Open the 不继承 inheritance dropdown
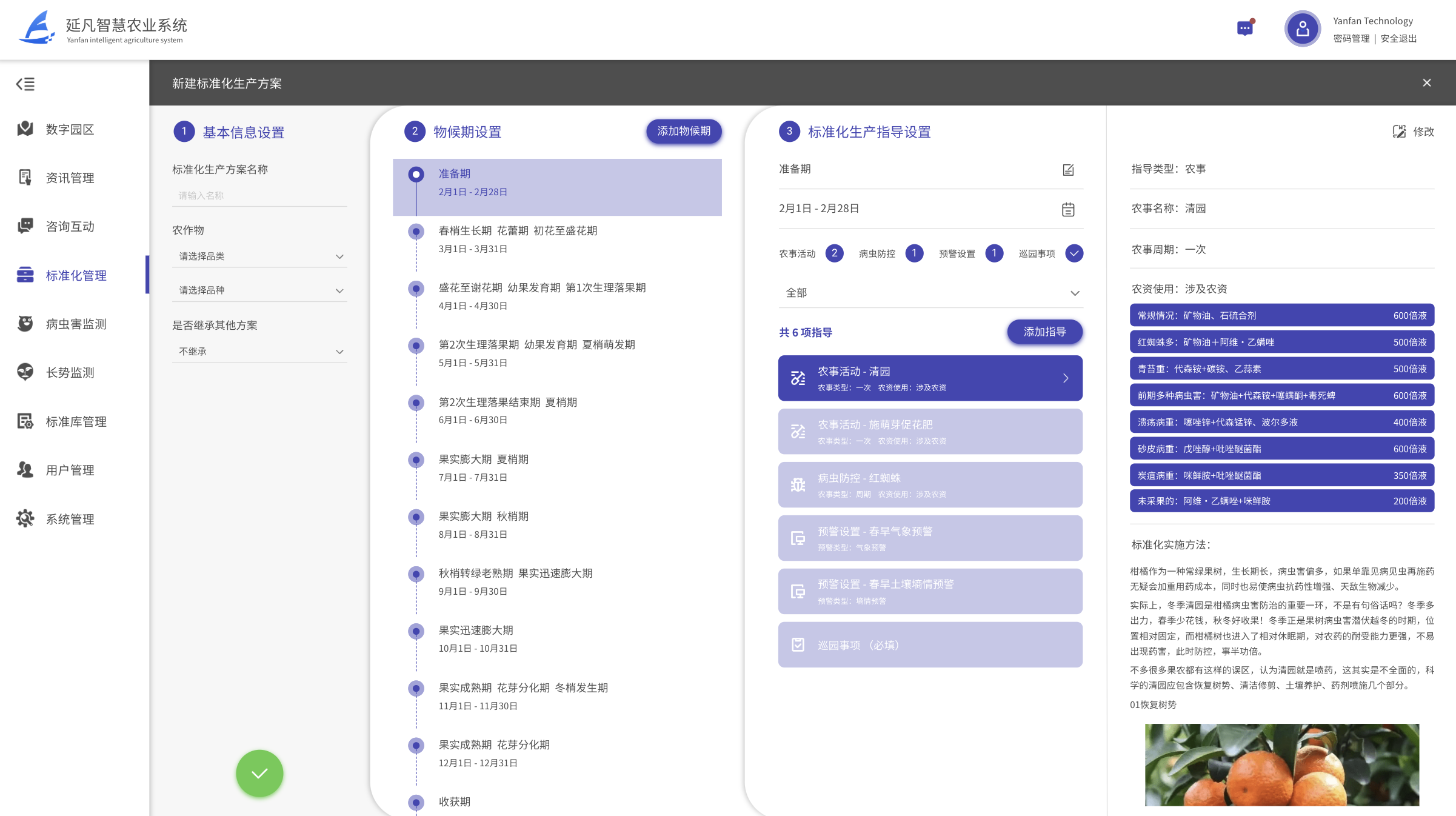The image size is (1456, 816). 259,352
